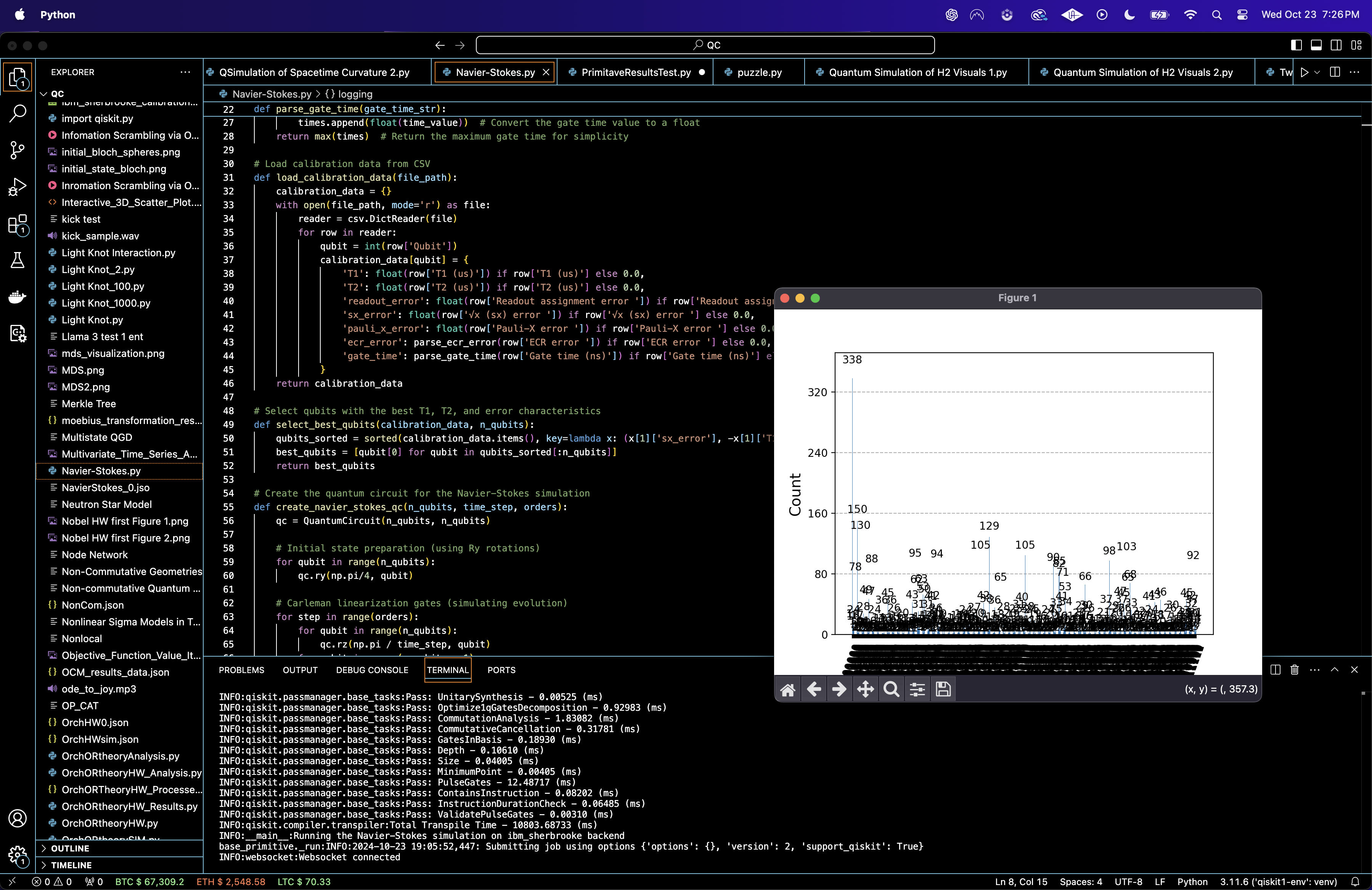The width and height of the screenshot is (1372, 890).
Task: Open the run button dropdown arrow
Action: [1317, 72]
